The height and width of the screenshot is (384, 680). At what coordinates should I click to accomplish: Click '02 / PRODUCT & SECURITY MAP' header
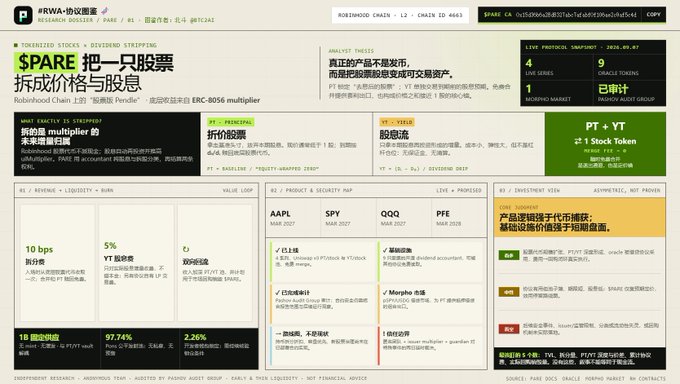click(x=311, y=190)
